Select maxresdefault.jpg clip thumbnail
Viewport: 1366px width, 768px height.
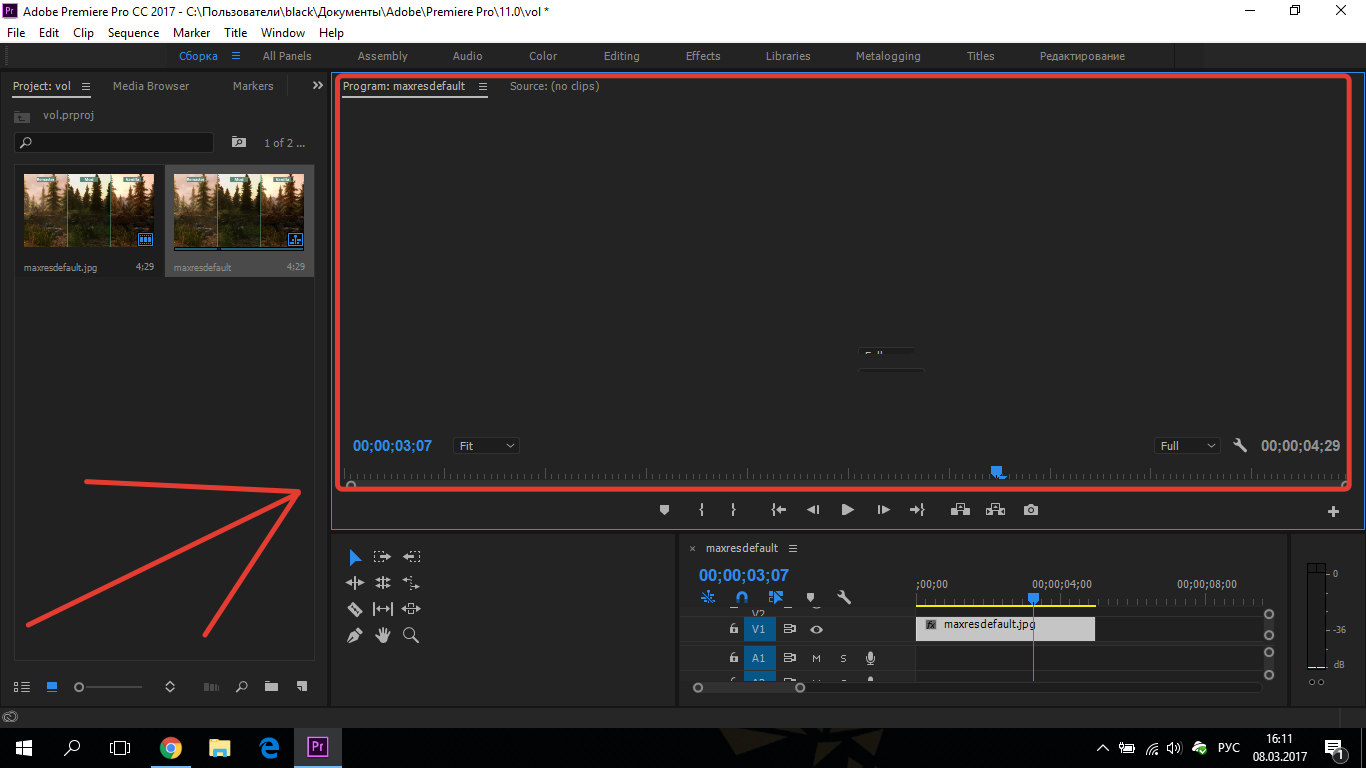pos(89,211)
